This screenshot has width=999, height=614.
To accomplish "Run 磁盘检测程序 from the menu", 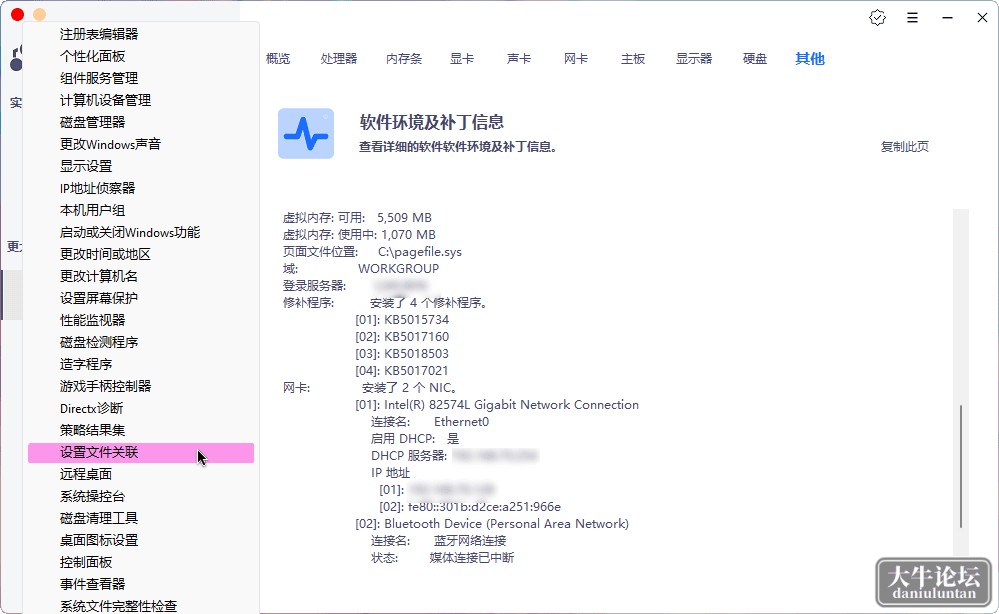I will (x=141, y=342).
